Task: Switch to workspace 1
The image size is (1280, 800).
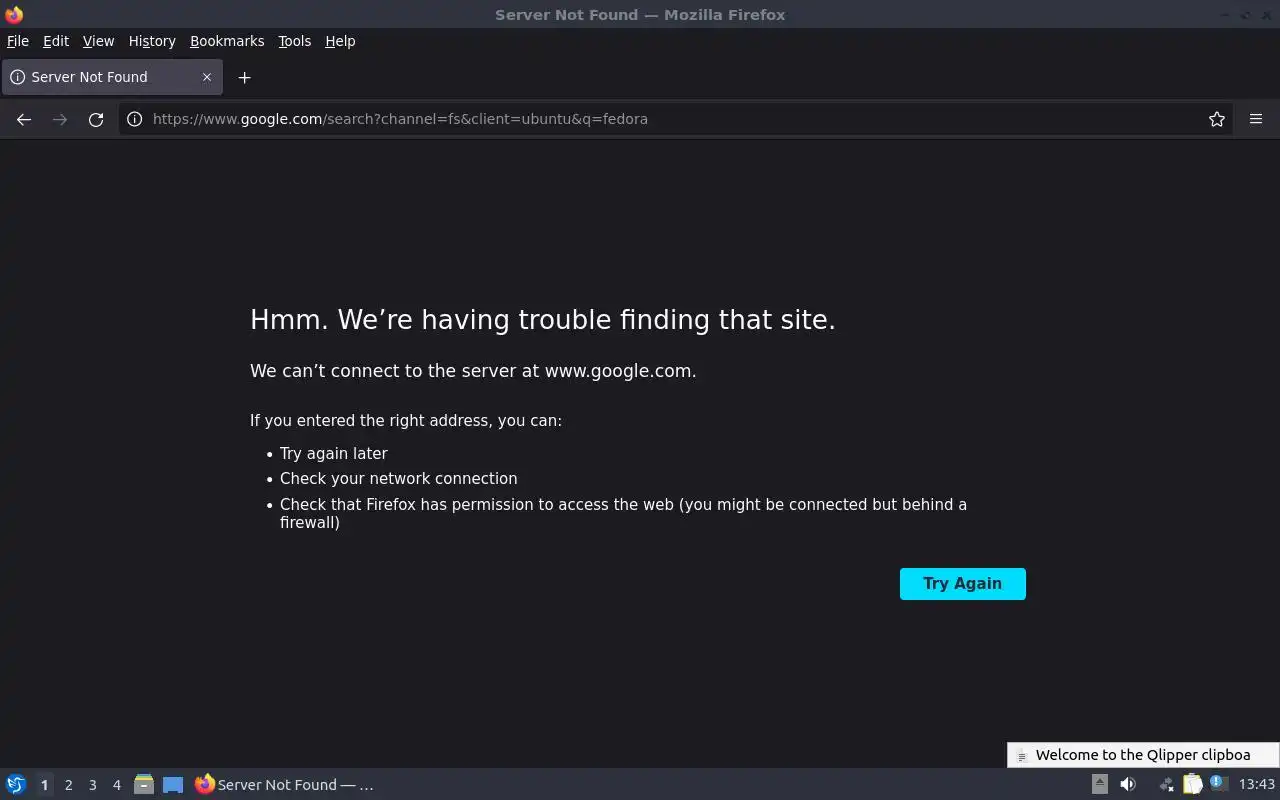Action: pyautogui.click(x=44, y=785)
